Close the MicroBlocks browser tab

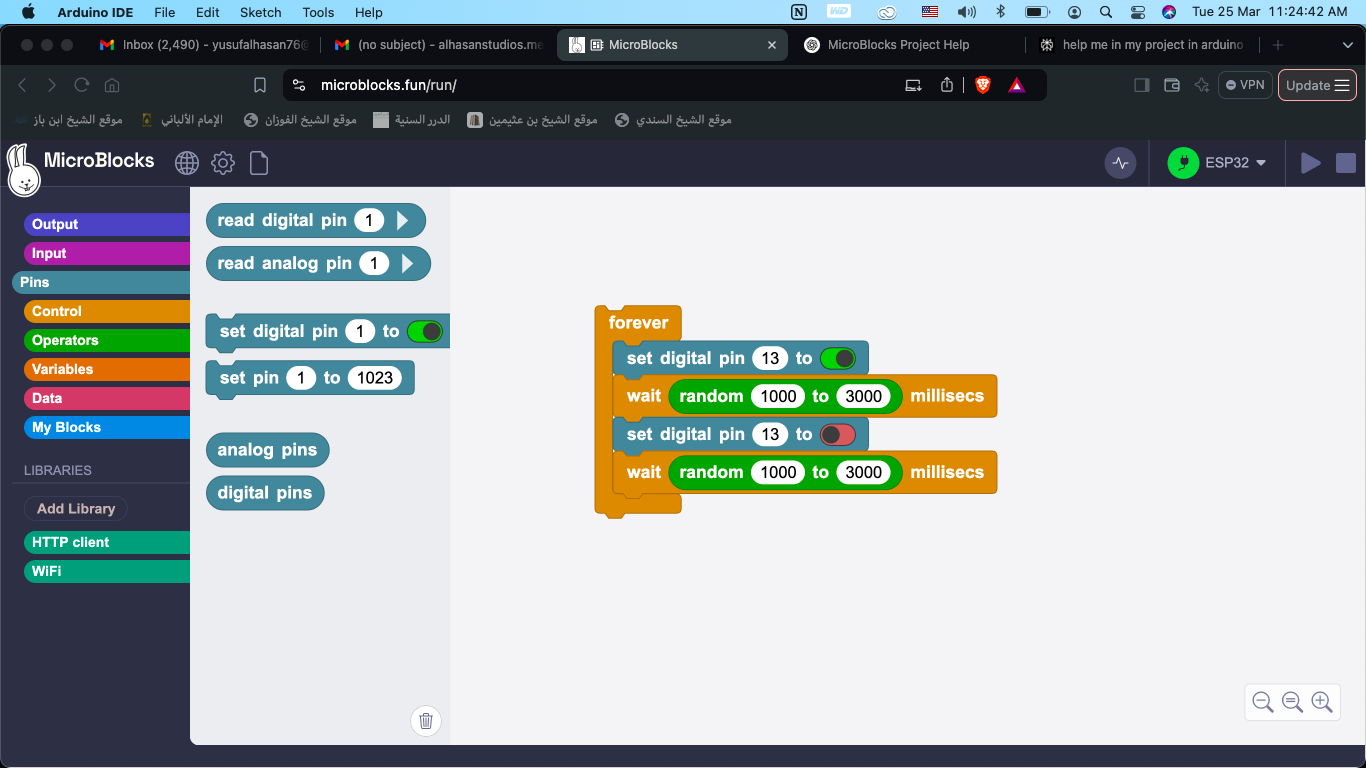tap(771, 45)
